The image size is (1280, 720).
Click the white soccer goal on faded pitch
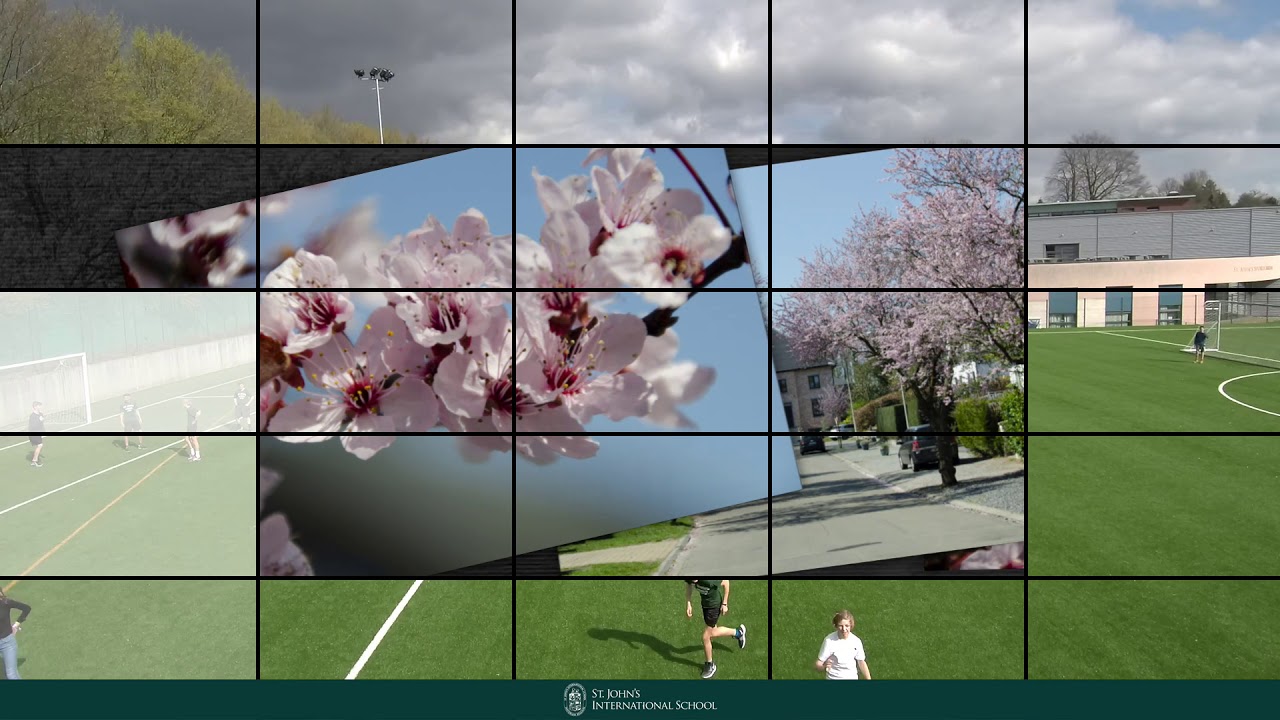click(x=45, y=392)
